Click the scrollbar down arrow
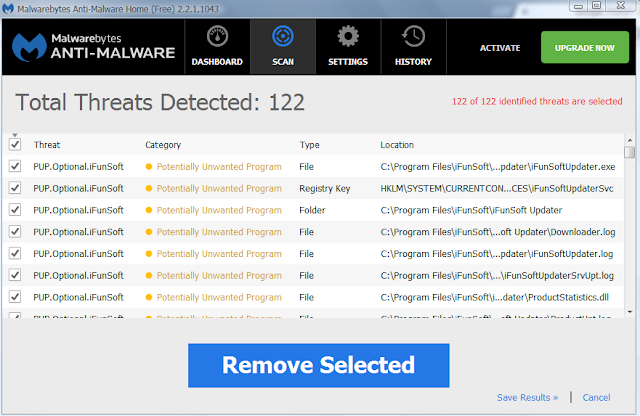This screenshot has height=416, width=640. tap(630, 312)
